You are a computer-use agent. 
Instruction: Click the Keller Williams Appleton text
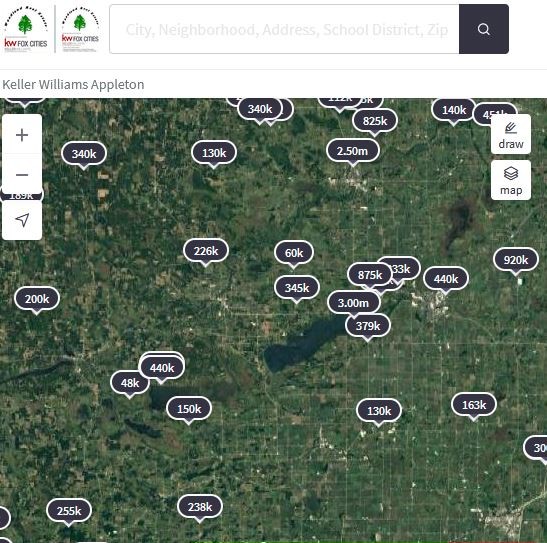click(73, 84)
